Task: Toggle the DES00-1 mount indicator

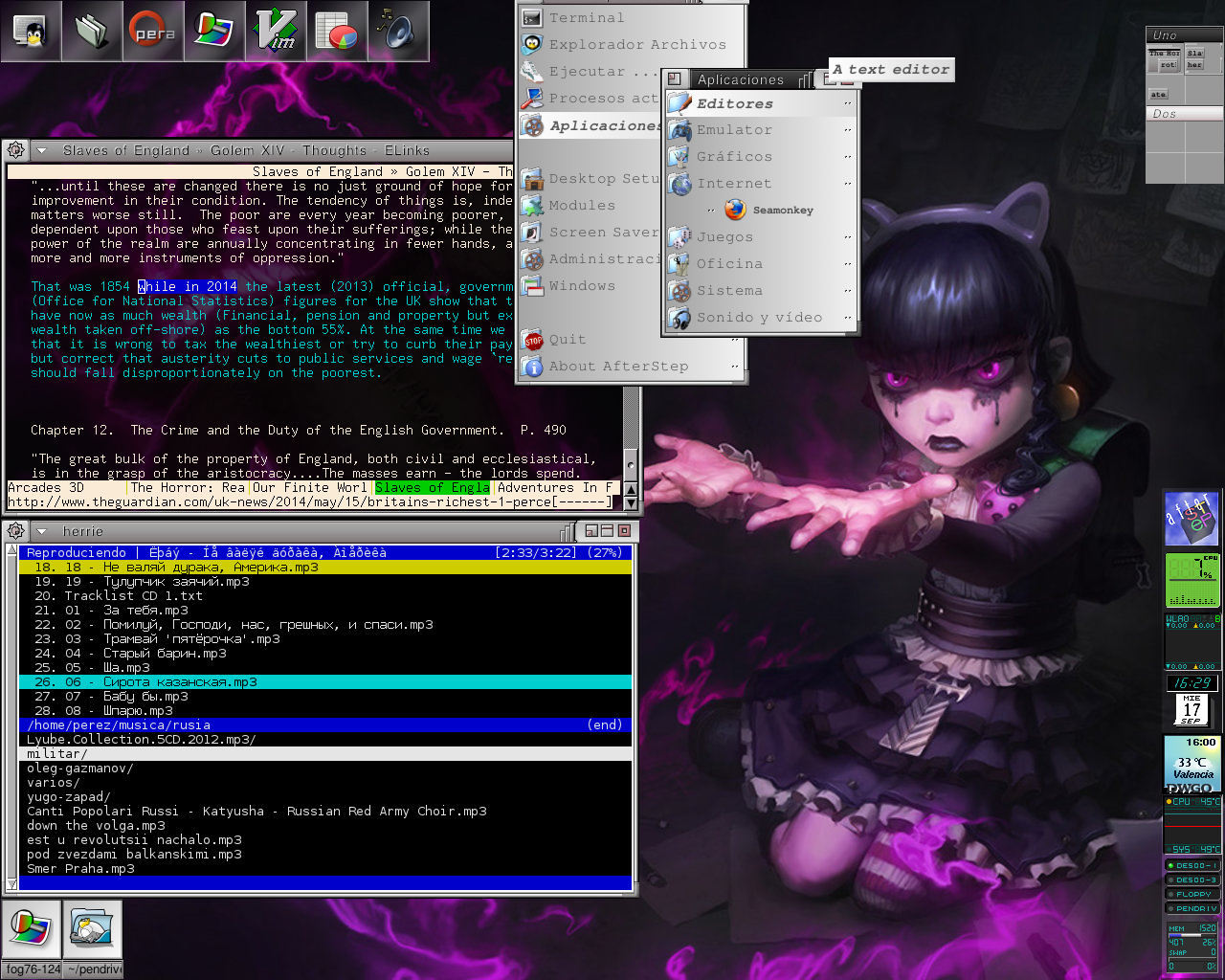Action: 1192,865
